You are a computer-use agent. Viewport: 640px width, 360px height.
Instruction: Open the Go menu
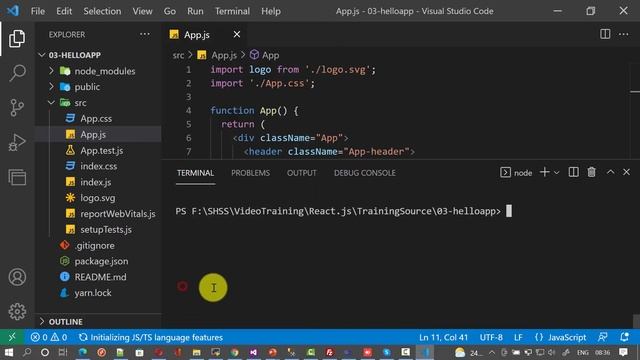point(170,11)
